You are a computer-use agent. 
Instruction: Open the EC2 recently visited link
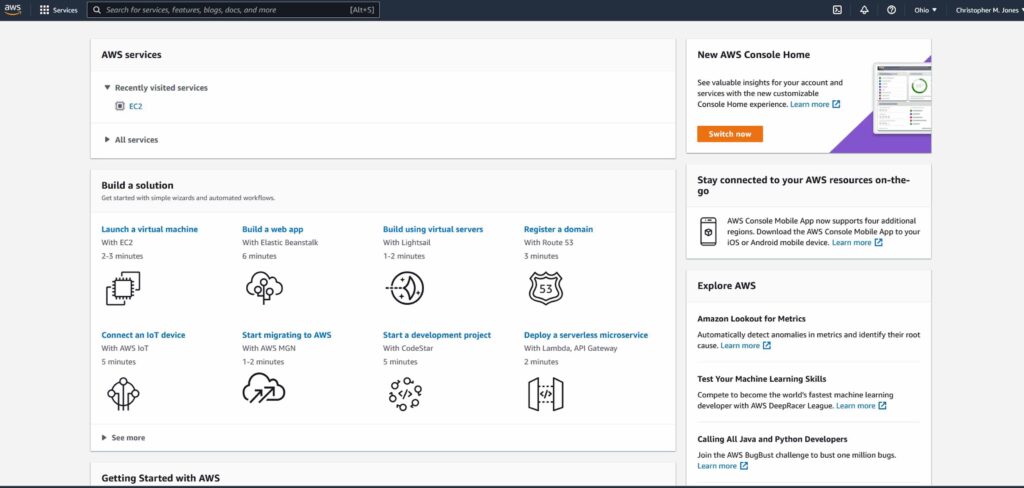(135, 106)
